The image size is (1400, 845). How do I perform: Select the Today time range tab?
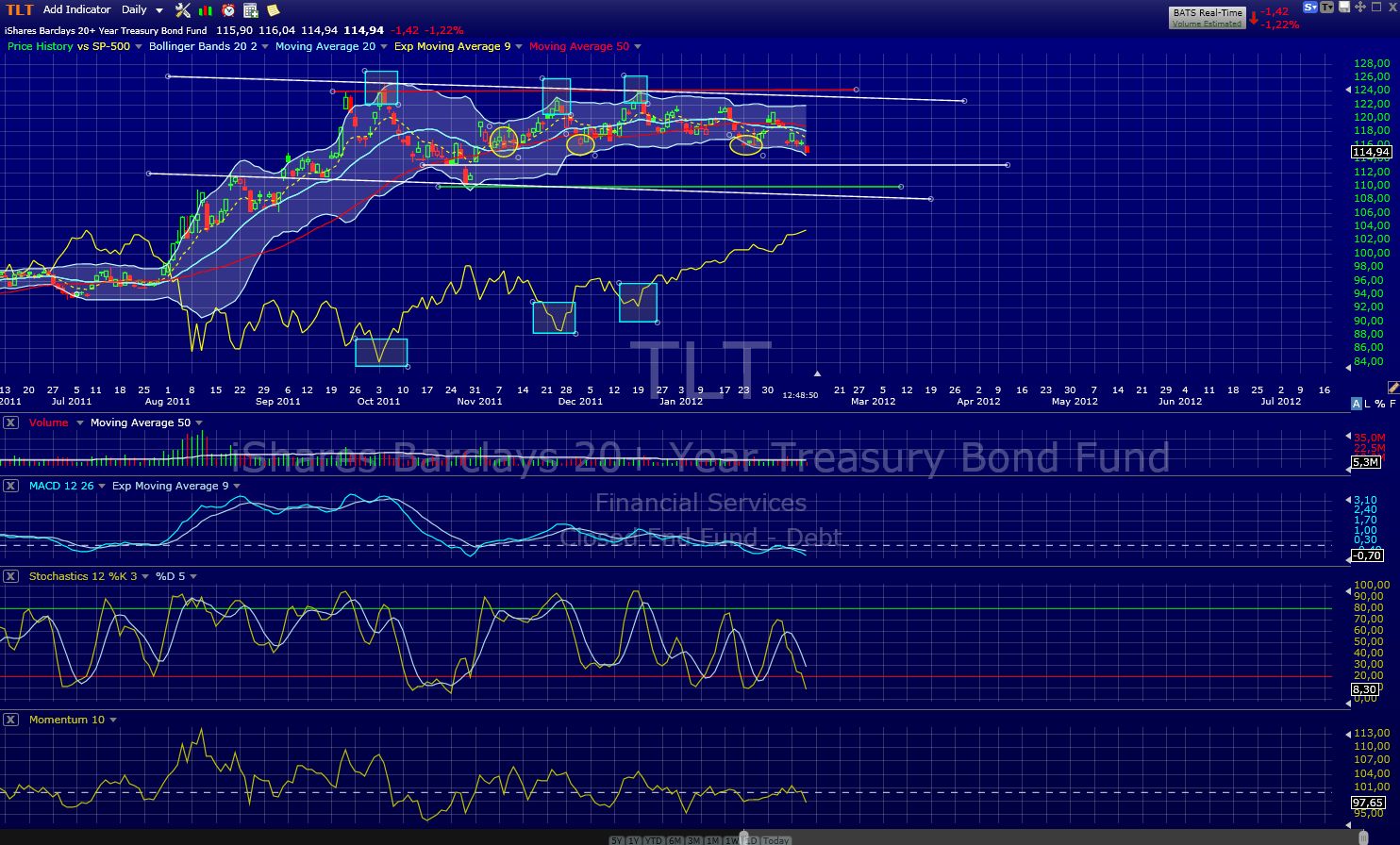[x=775, y=840]
